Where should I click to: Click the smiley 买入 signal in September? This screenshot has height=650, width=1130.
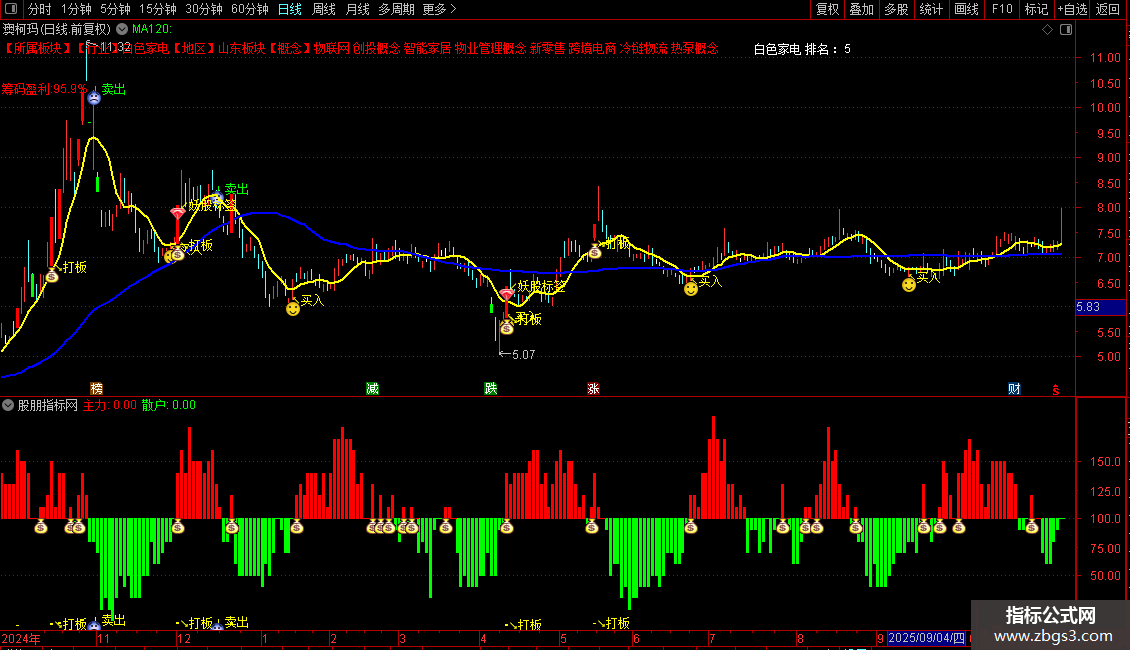pos(909,285)
